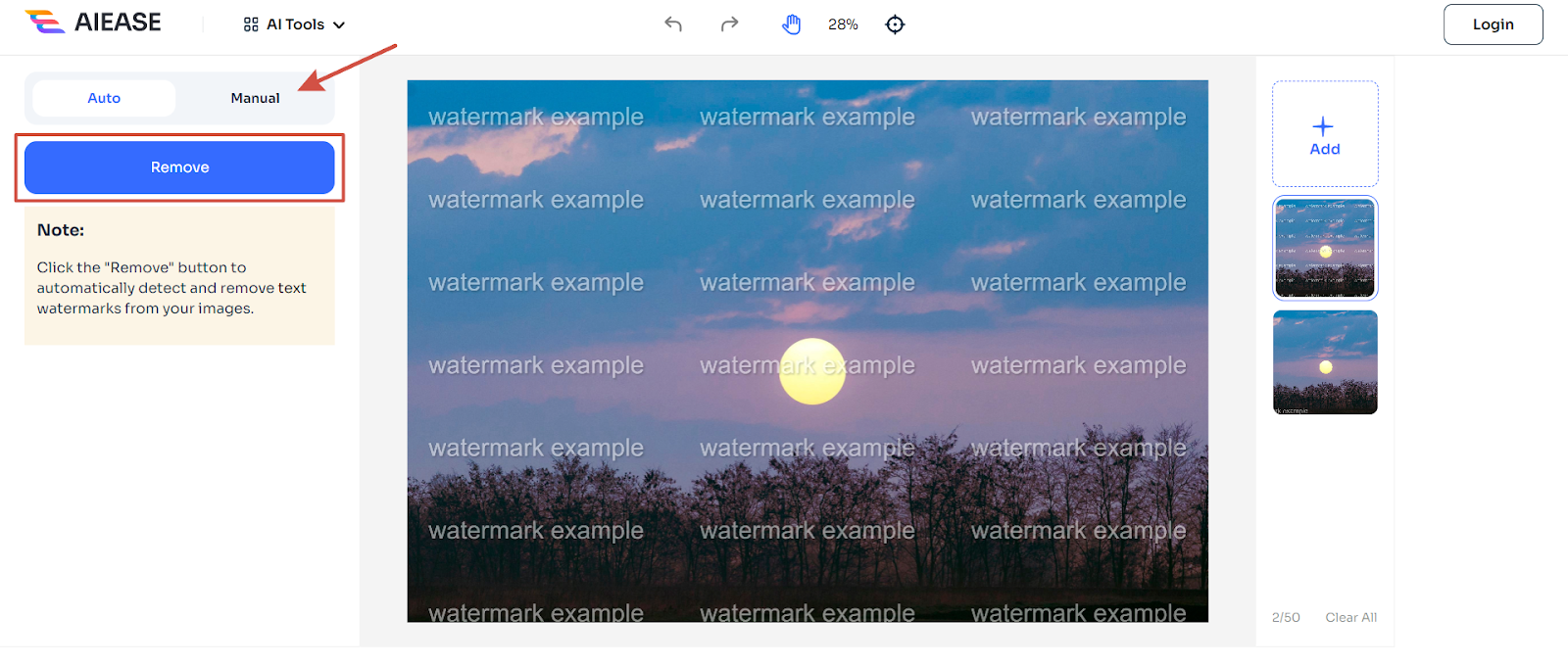Switch to Auto removal mode

coord(104,98)
